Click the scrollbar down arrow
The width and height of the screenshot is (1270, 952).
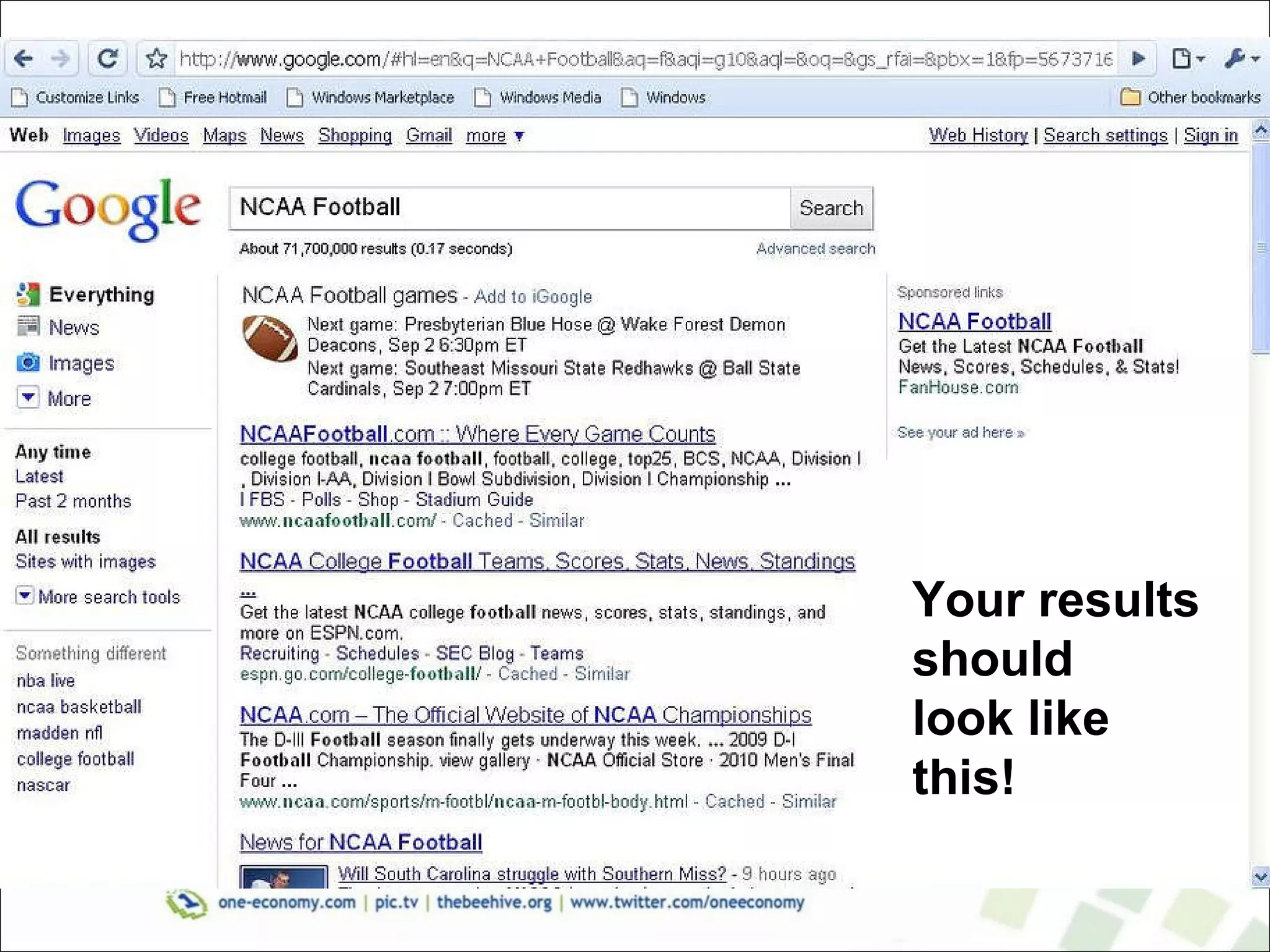(1259, 876)
